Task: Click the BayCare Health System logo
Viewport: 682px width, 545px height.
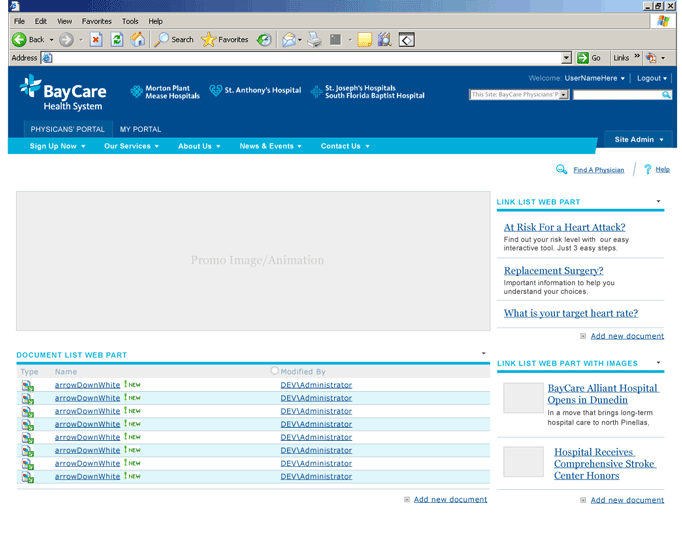Action: coord(64,93)
